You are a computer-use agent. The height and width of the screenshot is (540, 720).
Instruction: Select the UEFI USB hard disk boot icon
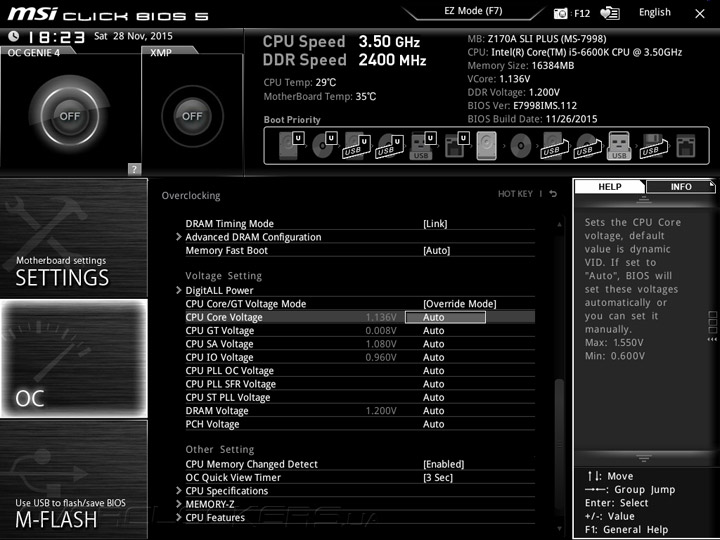pyautogui.click(x=357, y=146)
